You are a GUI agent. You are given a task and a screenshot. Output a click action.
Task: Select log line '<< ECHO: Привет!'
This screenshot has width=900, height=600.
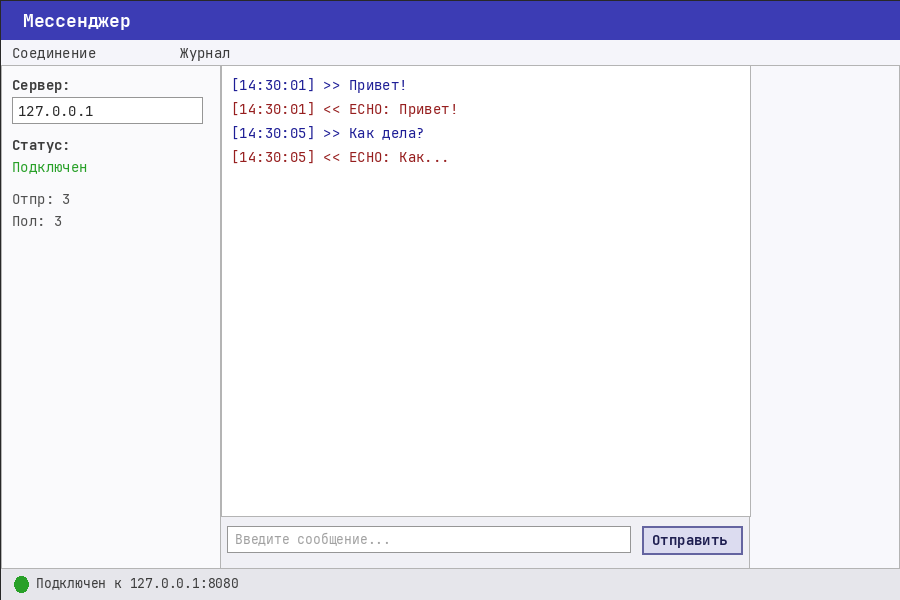(x=344, y=109)
